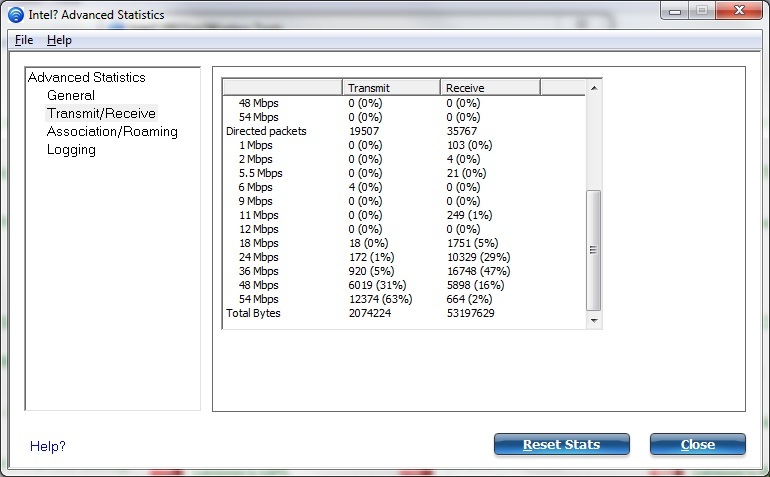The image size is (770, 477).
Task: Click directed packets receive value 35767
Action: (462, 131)
